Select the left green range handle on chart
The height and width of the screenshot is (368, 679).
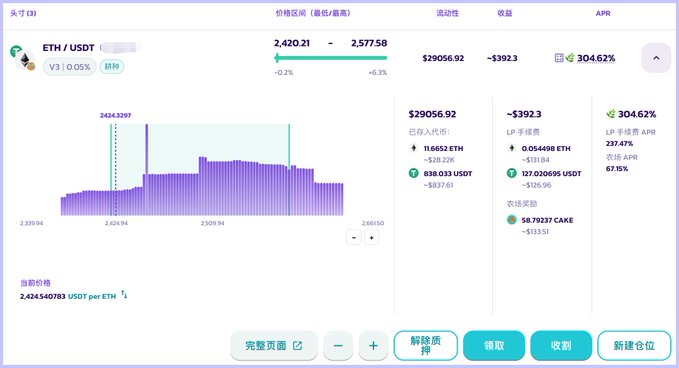point(111,169)
